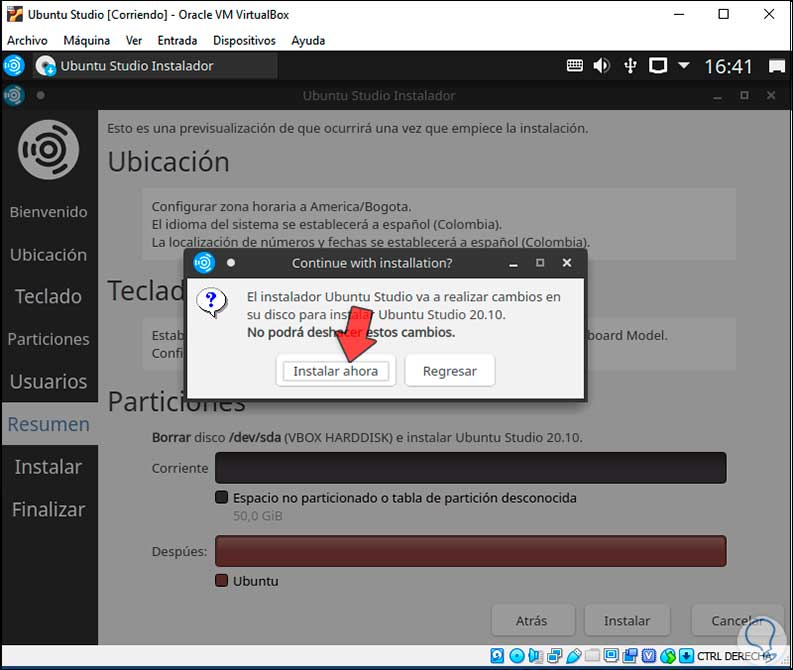Viewport: 793px width, 670px height.
Task: Click the 16:41 panel clock
Action: pyautogui.click(x=728, y=66)
